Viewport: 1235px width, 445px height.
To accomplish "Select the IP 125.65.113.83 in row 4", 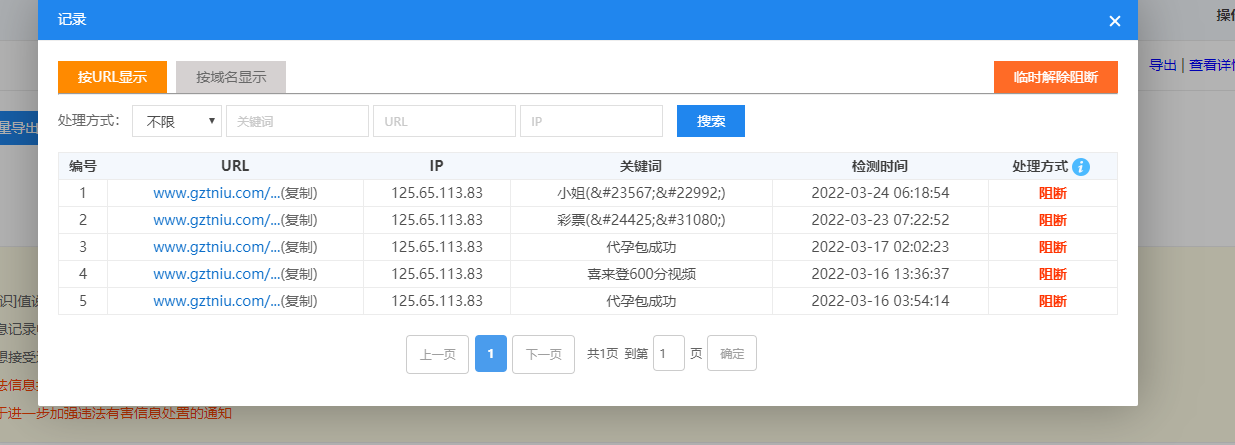I will coord(437,274).
